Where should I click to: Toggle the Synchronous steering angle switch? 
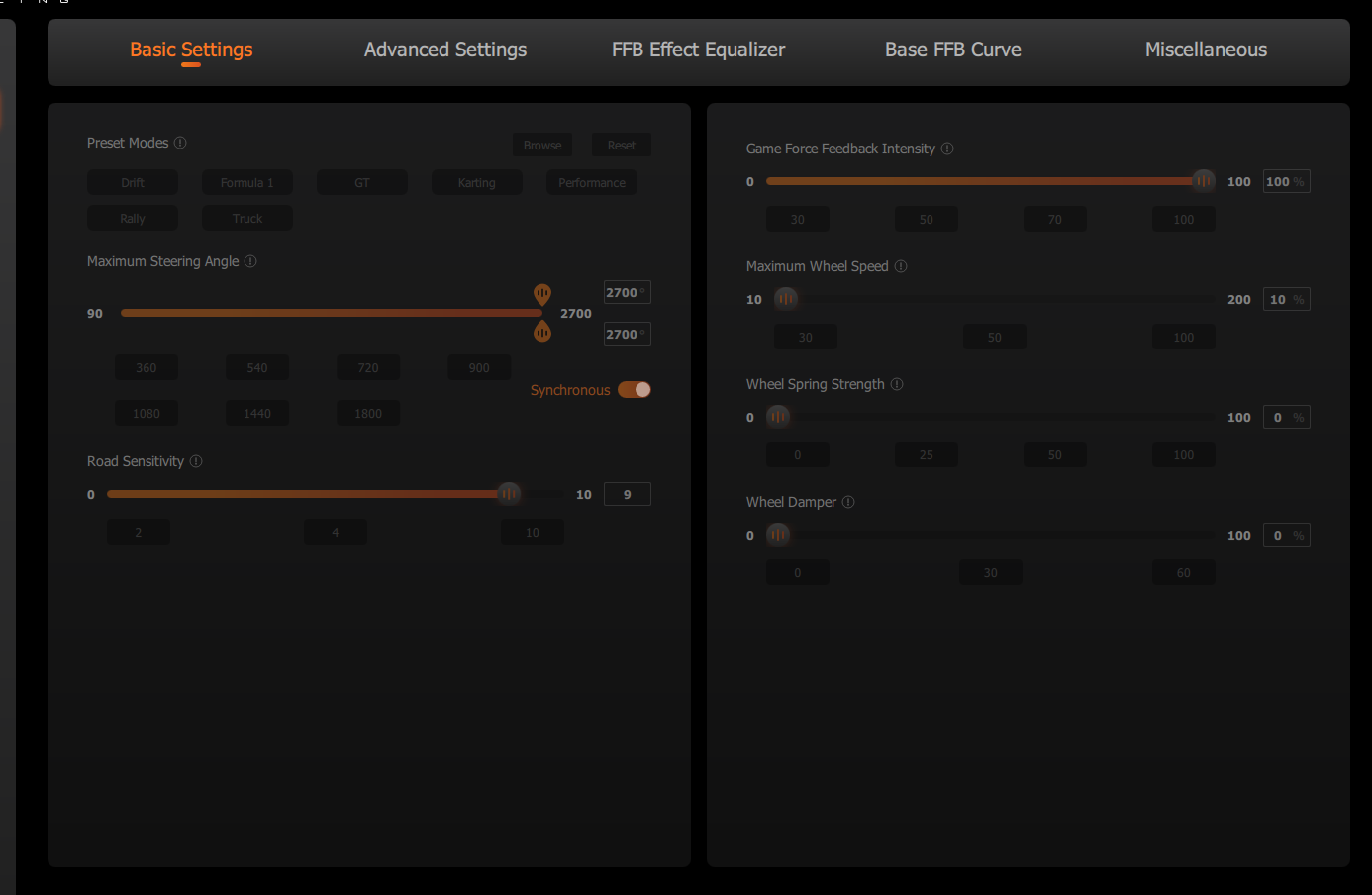(x=635, y=390)
